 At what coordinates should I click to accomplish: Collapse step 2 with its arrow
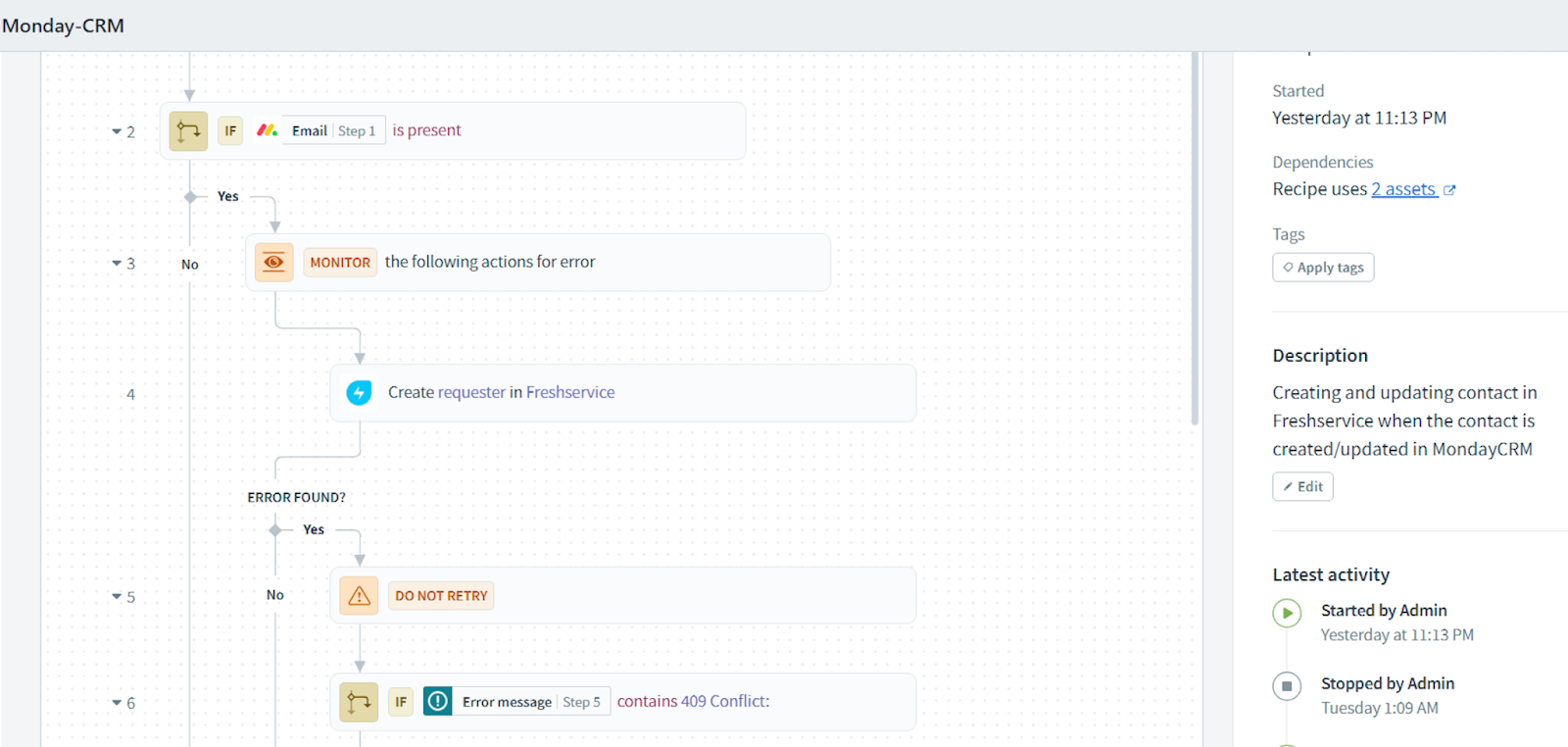pos(117,131)
